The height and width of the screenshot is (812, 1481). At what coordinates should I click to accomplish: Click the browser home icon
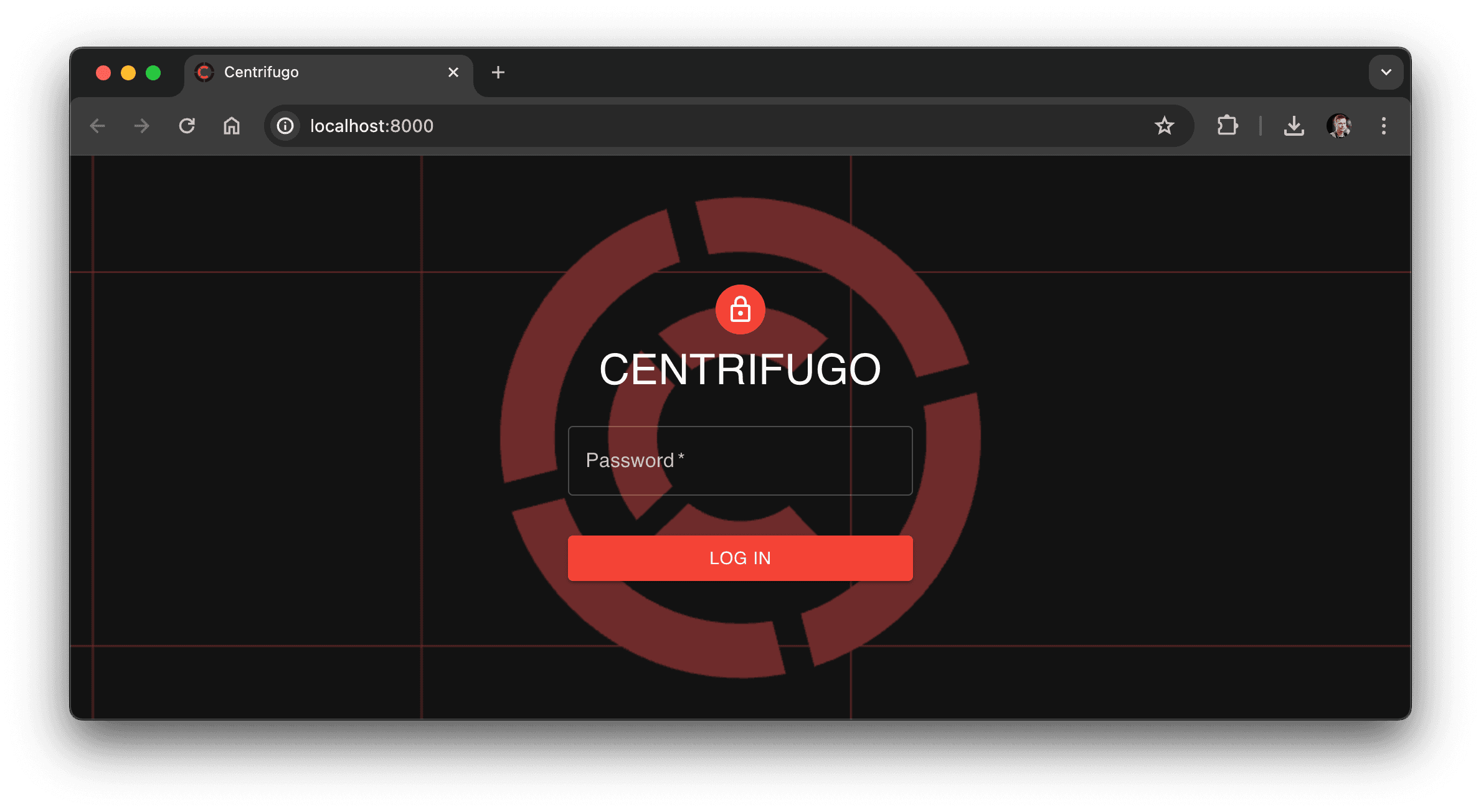point(231,126)
